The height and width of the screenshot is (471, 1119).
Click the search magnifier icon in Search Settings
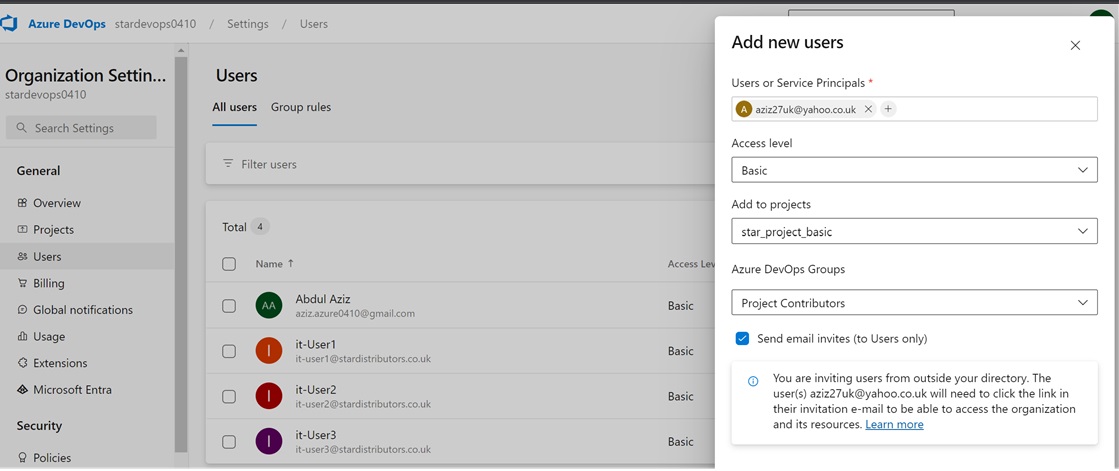click(21, 128)
